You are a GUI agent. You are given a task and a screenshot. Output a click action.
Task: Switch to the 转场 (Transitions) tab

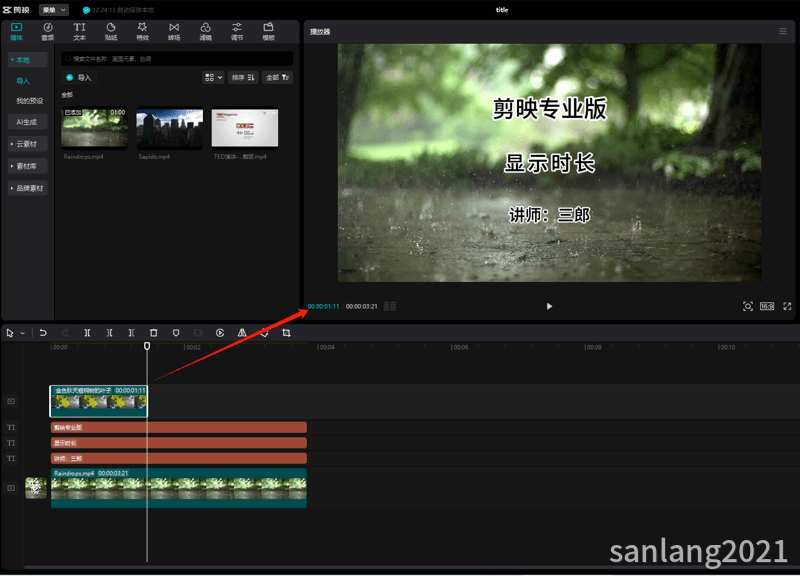[x=174, y=31]
